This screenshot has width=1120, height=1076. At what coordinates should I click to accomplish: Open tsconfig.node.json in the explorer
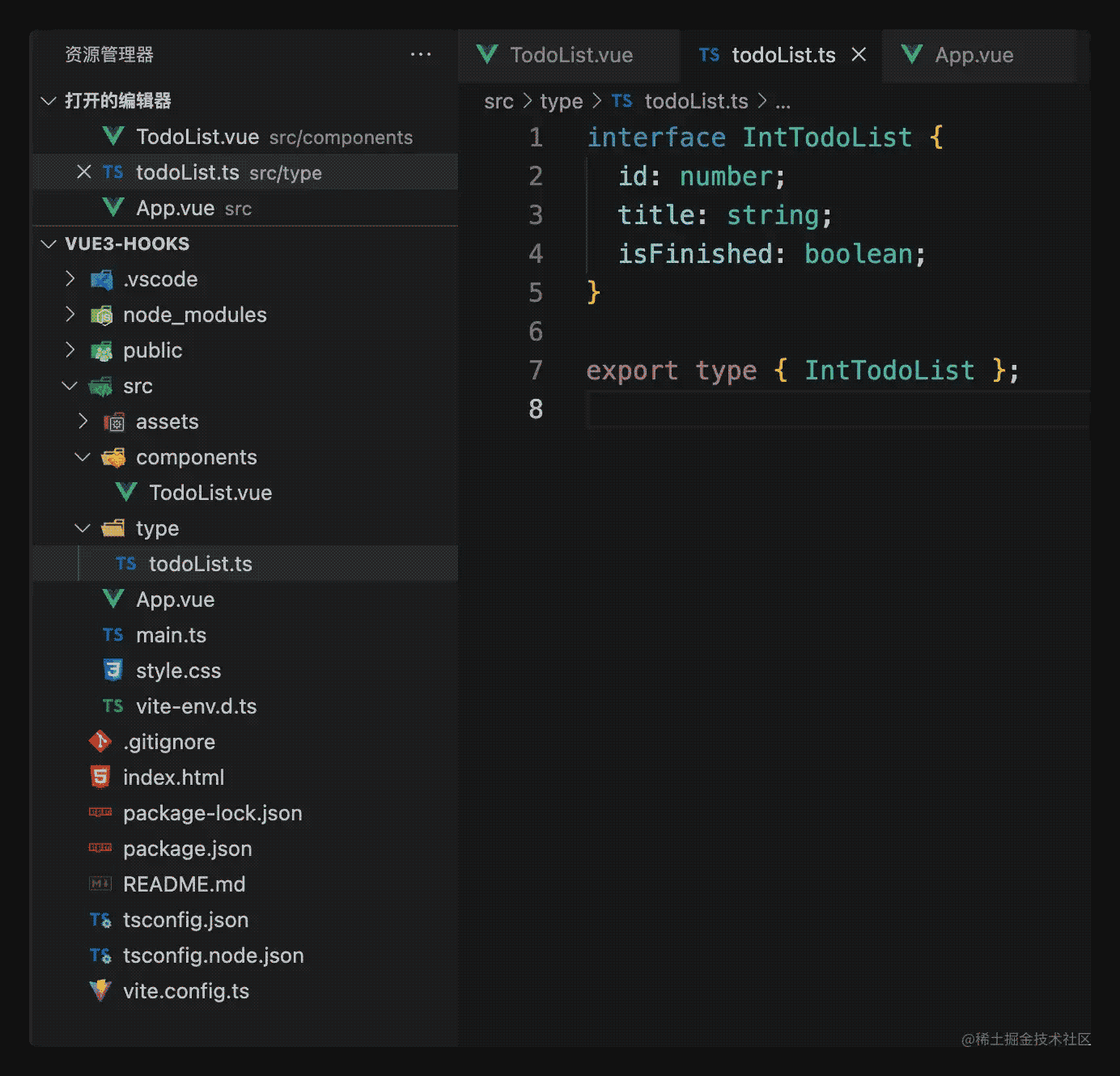click(x=213, y=955)
